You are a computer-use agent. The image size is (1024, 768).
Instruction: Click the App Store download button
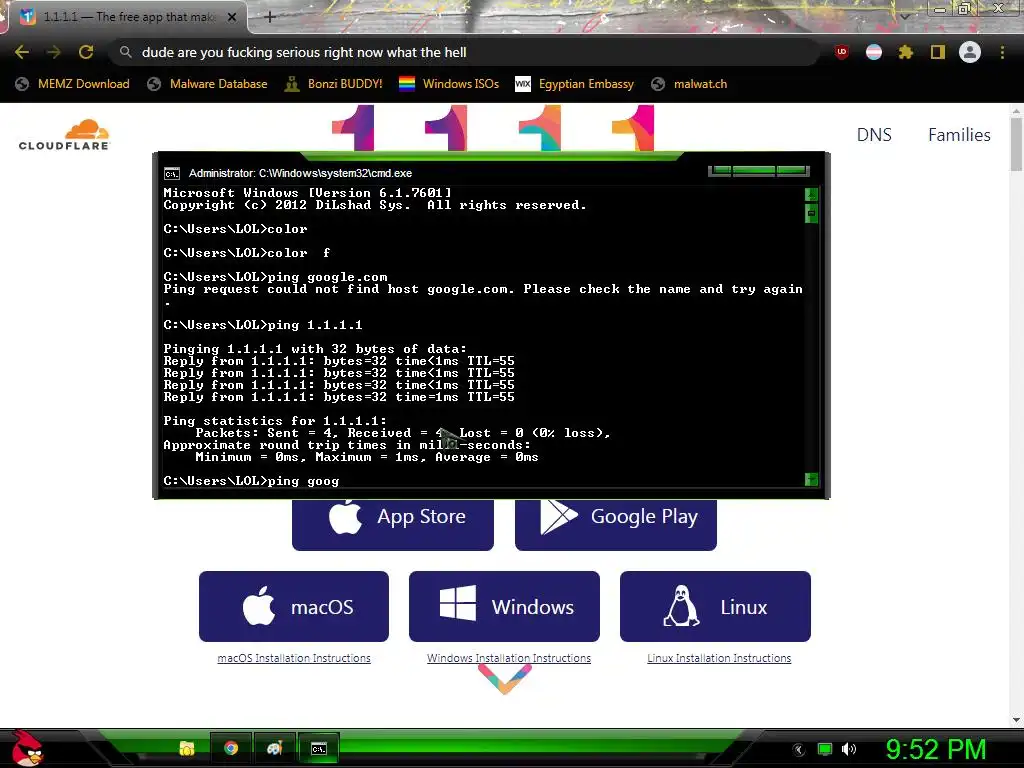tap(392, 523)
